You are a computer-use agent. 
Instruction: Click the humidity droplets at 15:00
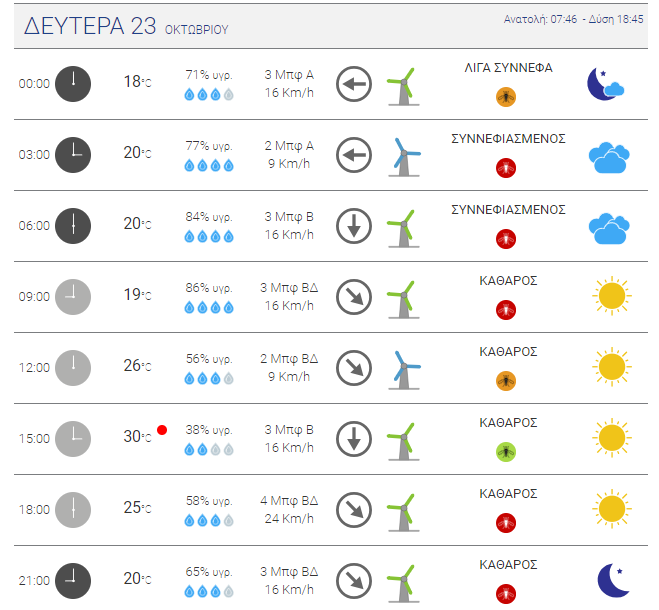(x=209, y=450)
